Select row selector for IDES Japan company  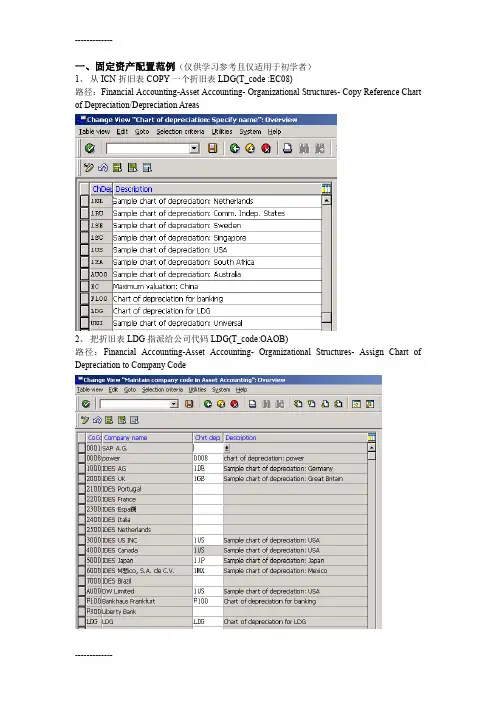pos(81,561)
